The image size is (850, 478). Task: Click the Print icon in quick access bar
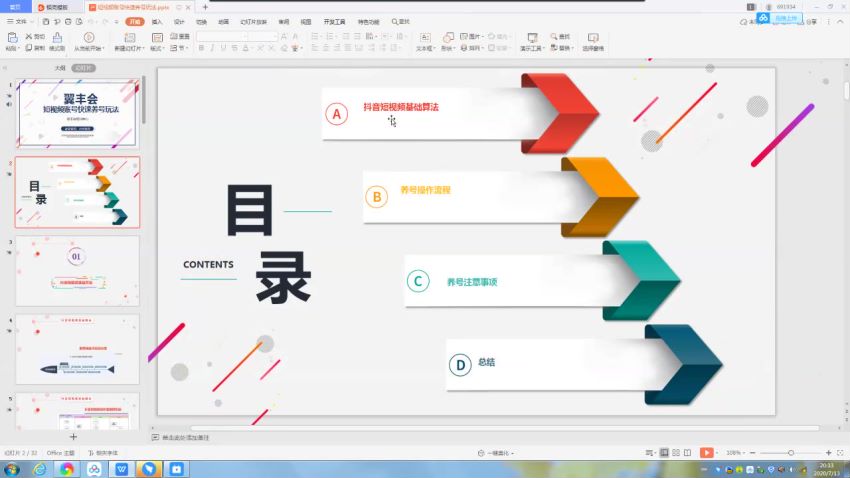pos(68,22)
